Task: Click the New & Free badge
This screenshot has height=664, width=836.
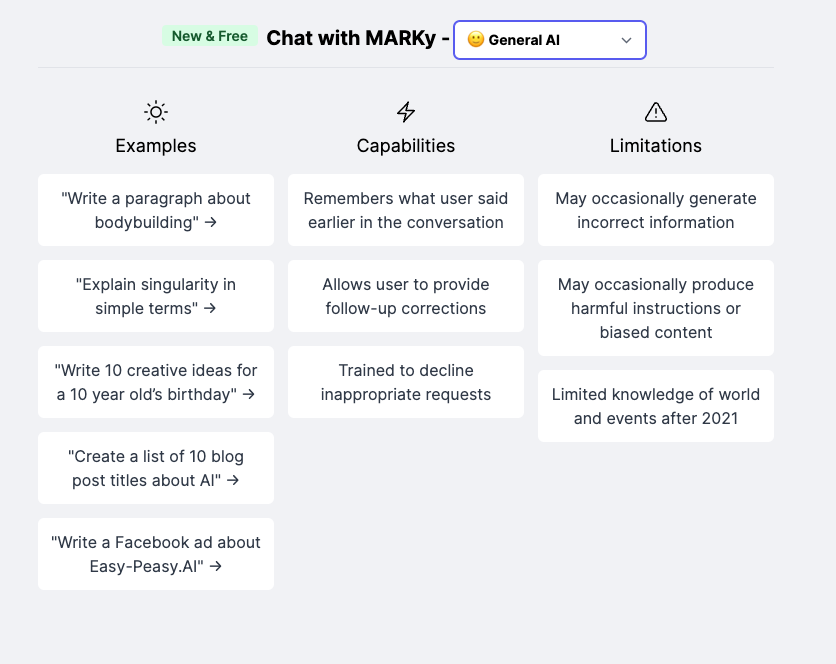Action: (210, 36)
